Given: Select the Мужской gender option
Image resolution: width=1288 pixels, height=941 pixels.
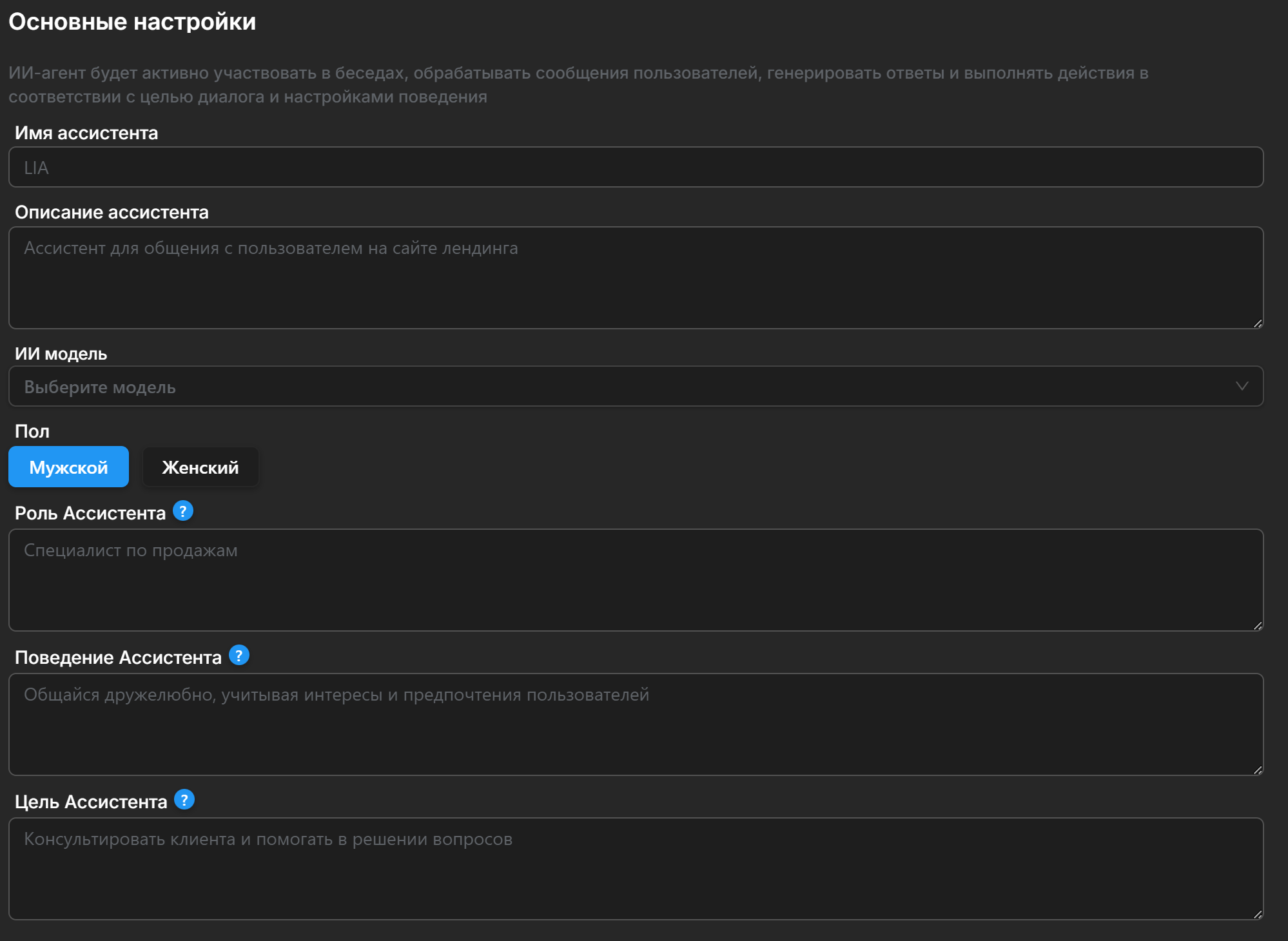Looking at the screenshot, I should click(68, 467).
